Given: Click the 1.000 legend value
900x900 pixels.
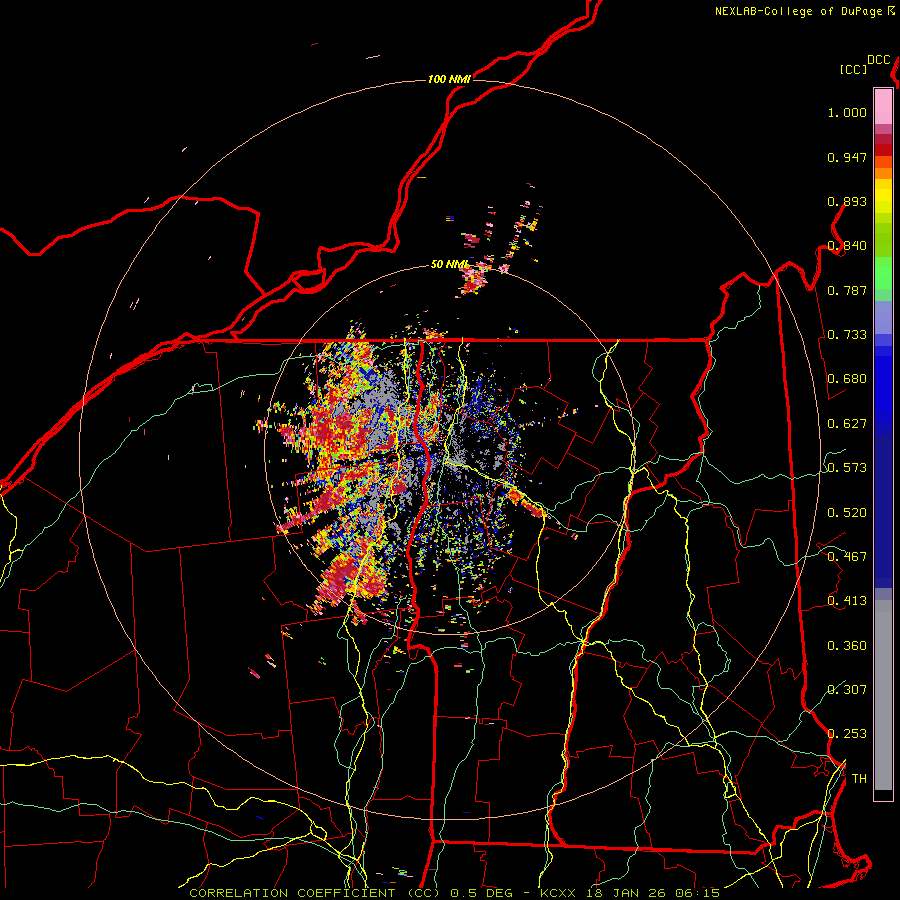Looking at the screenshot, I should click(847, 112).
